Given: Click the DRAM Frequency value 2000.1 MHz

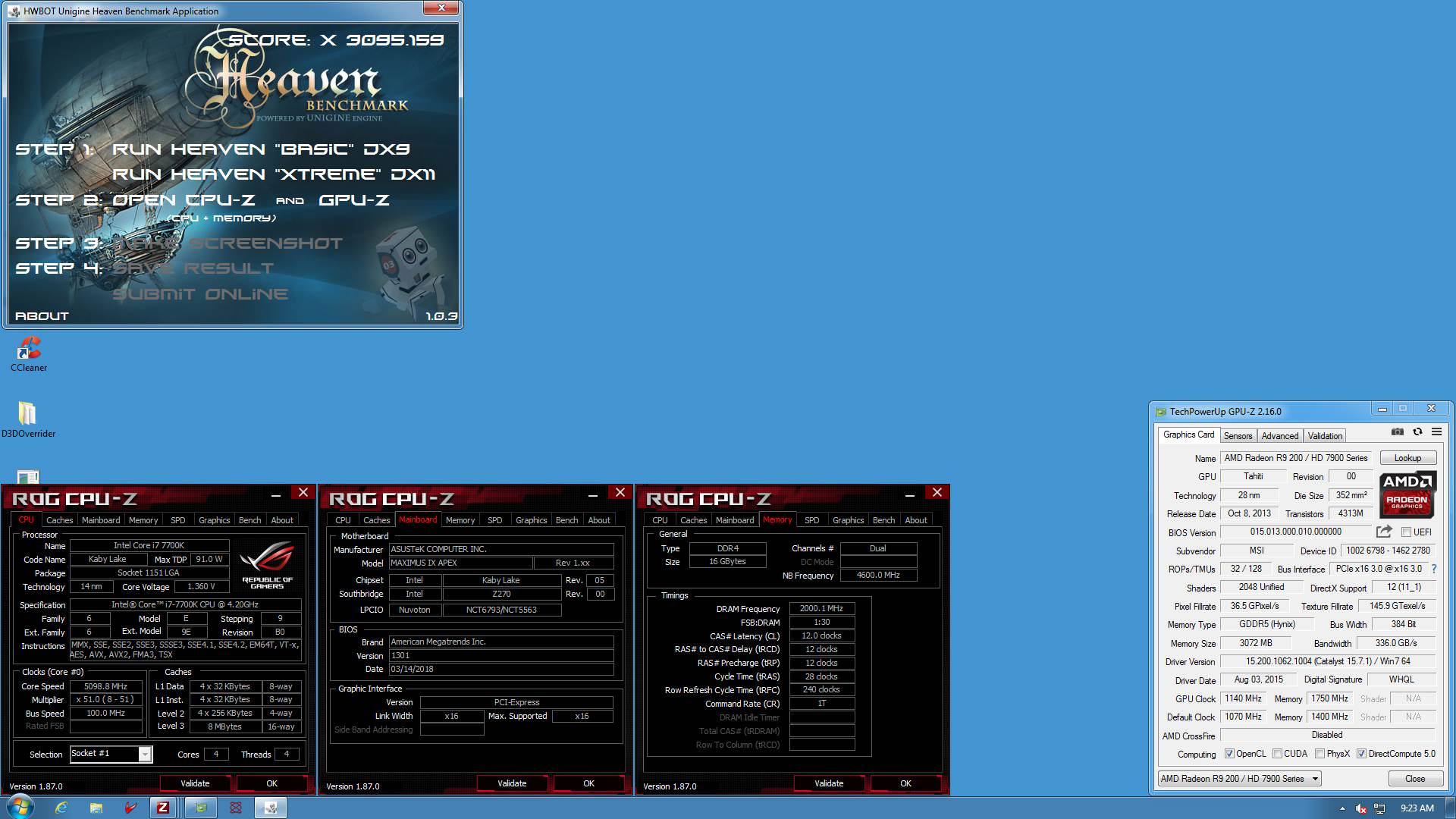Looking at the screenshot, I should click(821, 608).
